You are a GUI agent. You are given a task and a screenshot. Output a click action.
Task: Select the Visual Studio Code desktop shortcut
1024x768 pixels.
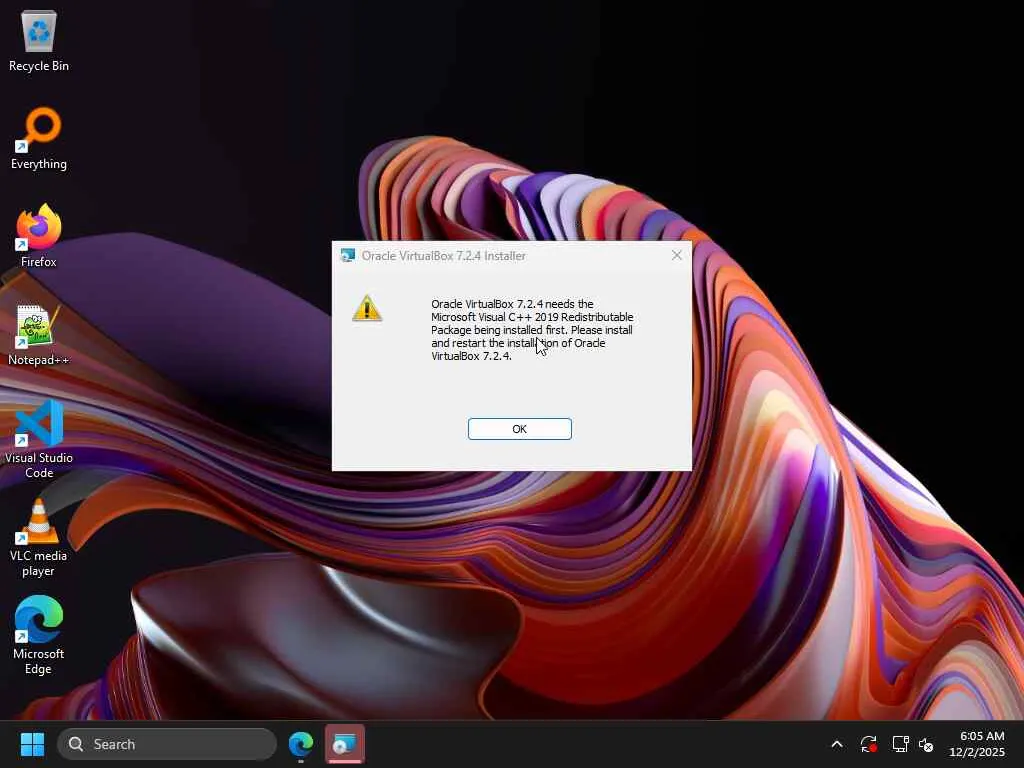[39, 440]
